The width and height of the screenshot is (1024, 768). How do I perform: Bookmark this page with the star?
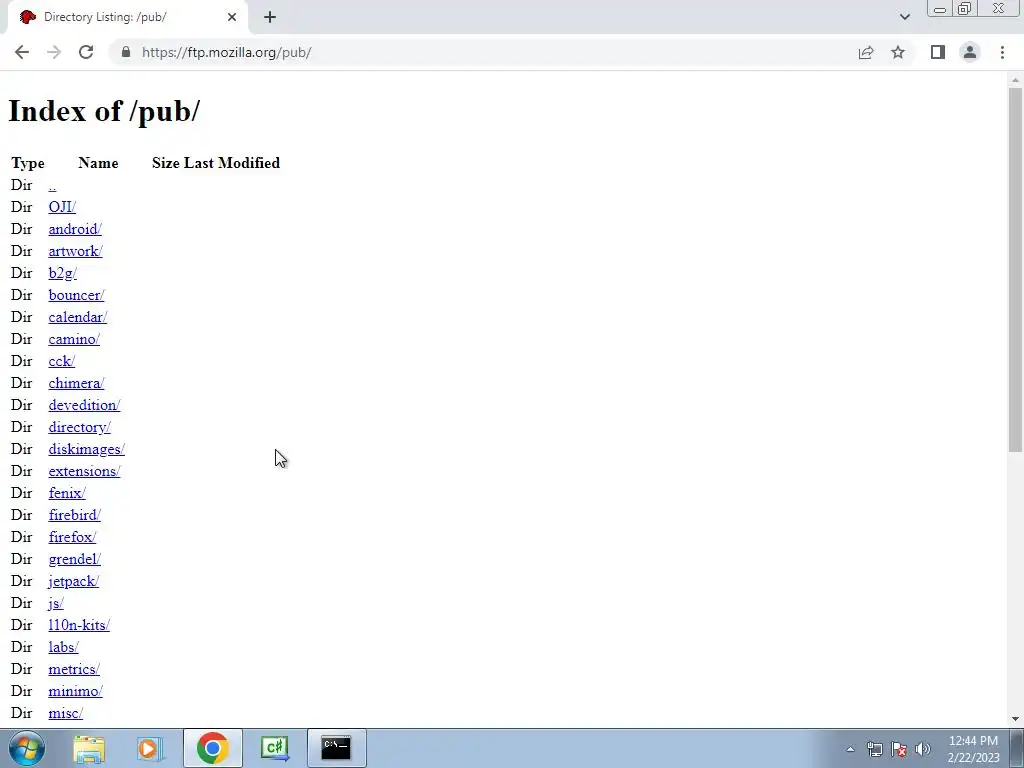coord(898,52)
